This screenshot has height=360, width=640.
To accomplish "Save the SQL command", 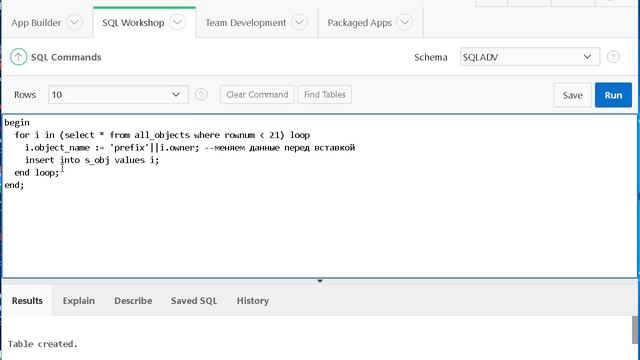I will click(572, 95).
